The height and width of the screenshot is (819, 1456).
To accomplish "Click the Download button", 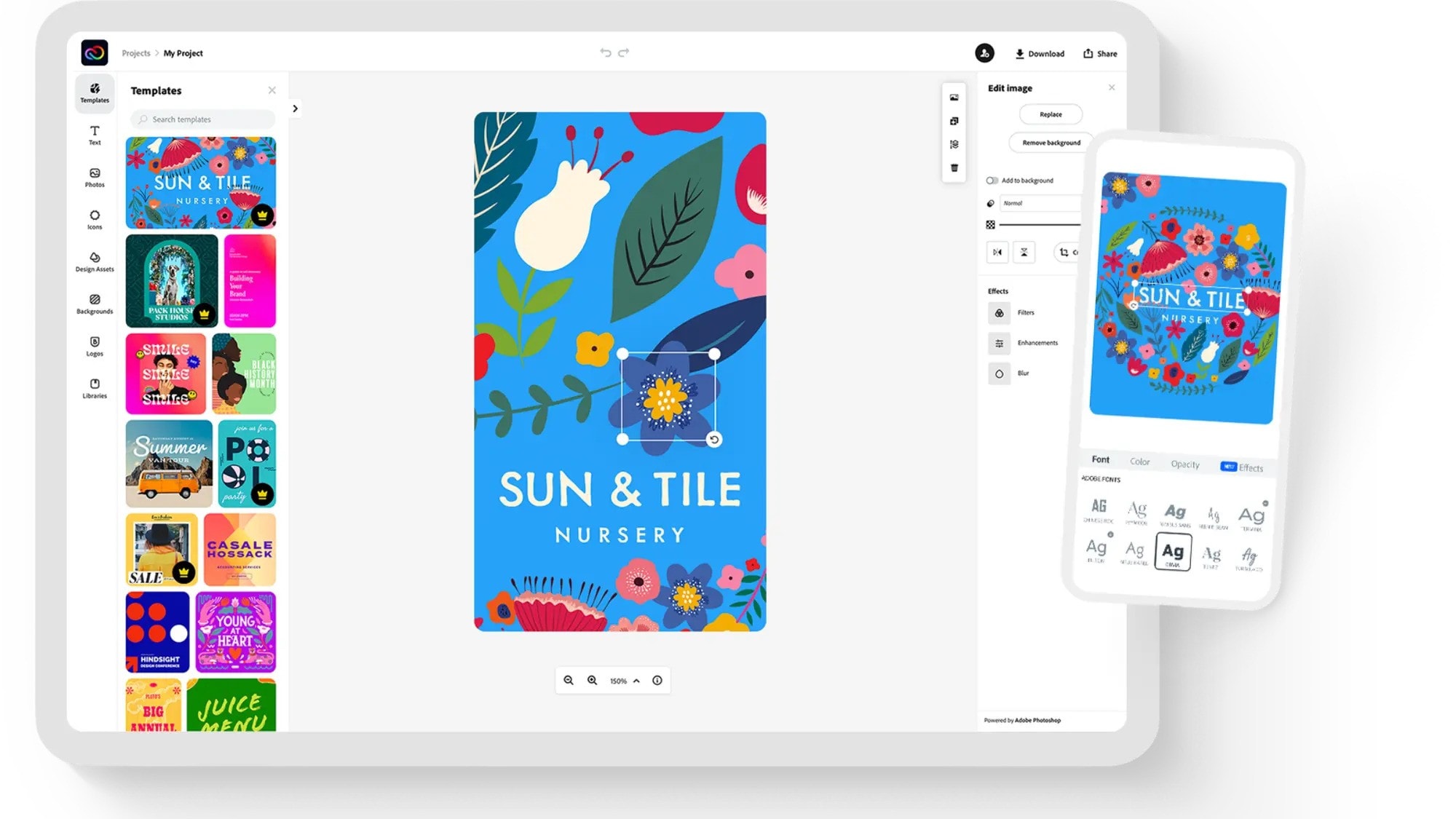I will click(x=1040, y=53).
